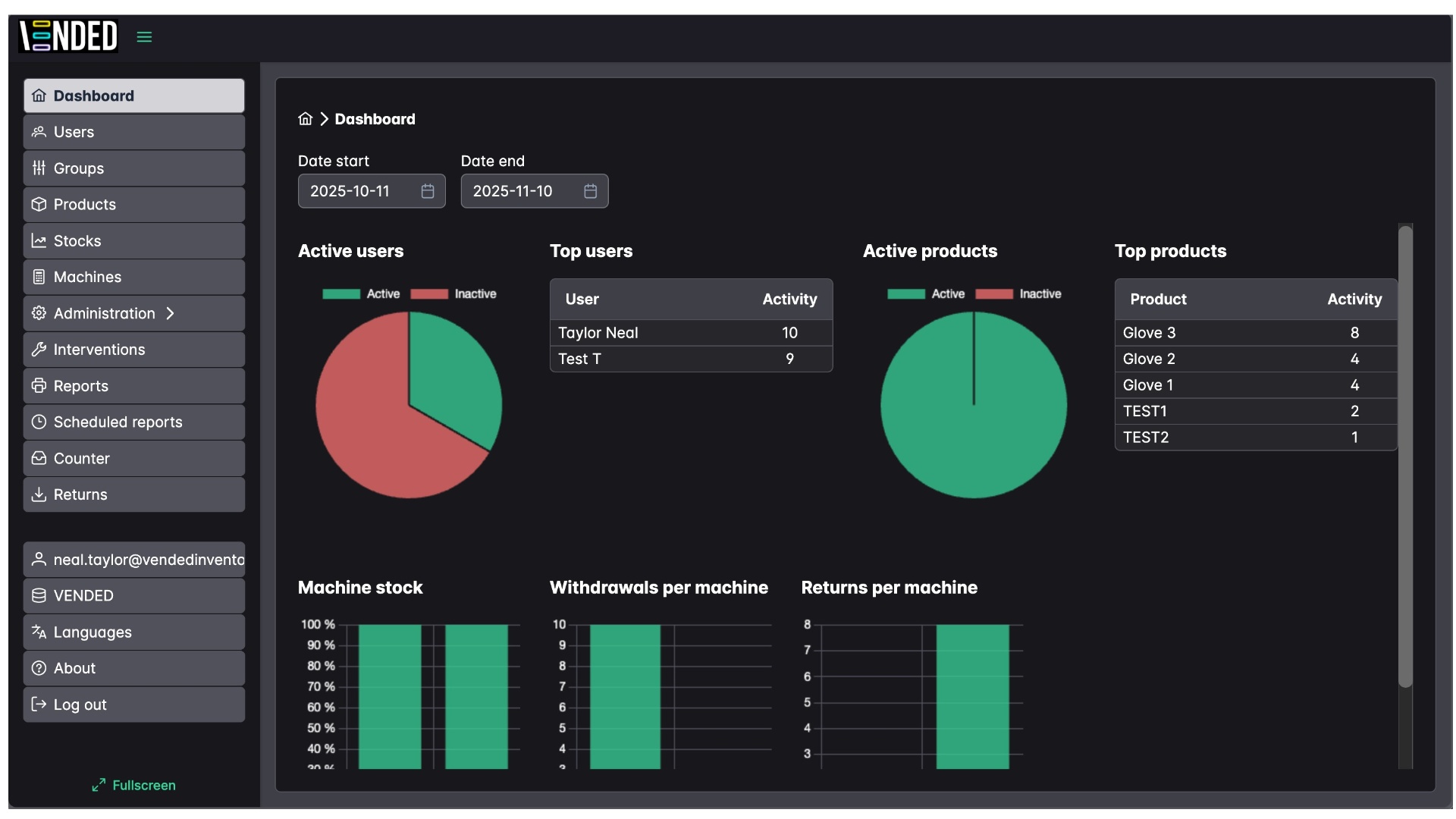Select the Glove 1 product row

coord(1256,385)
